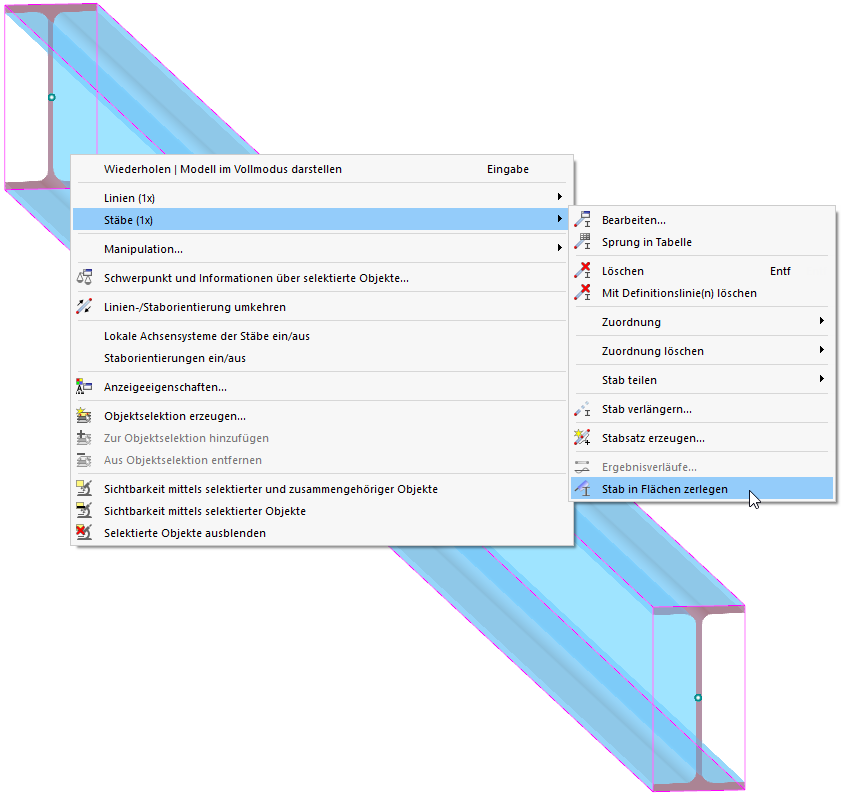Viewport: 841px width, 796px height.
Task: Open the Zuordnung submenu entry
Action: pyautogui.click(x=702, y=322)
